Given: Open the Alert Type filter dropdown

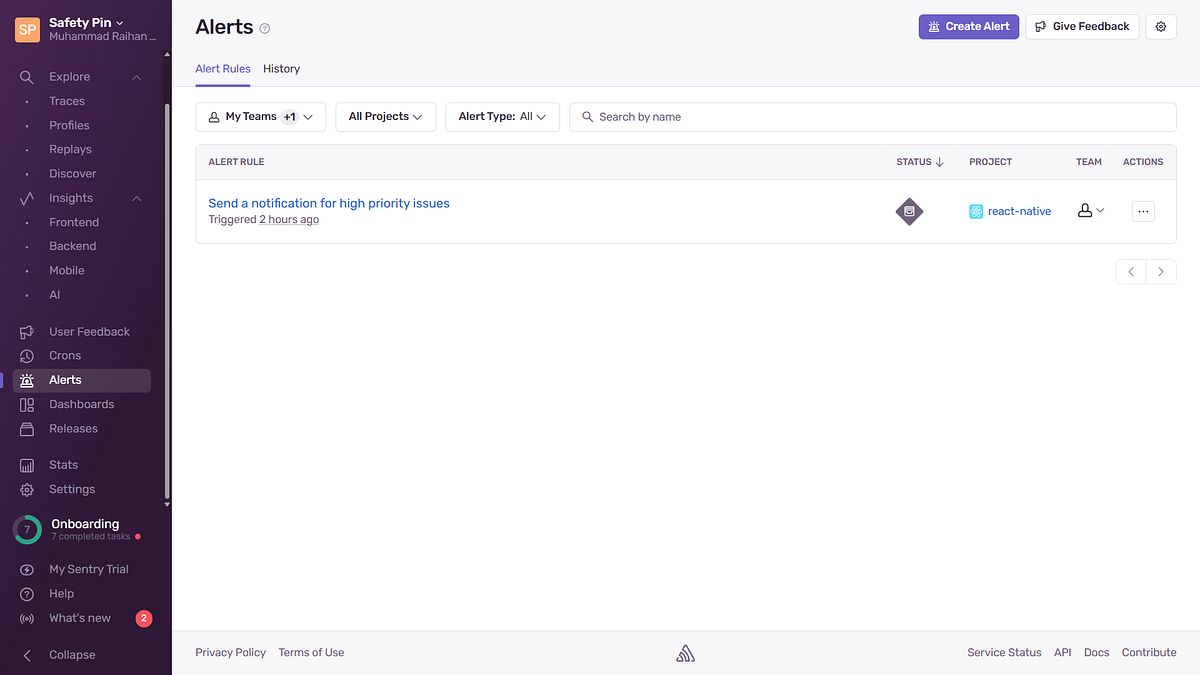Looking at the screenshot, I should pyautogui.click(x=502, y=116).
